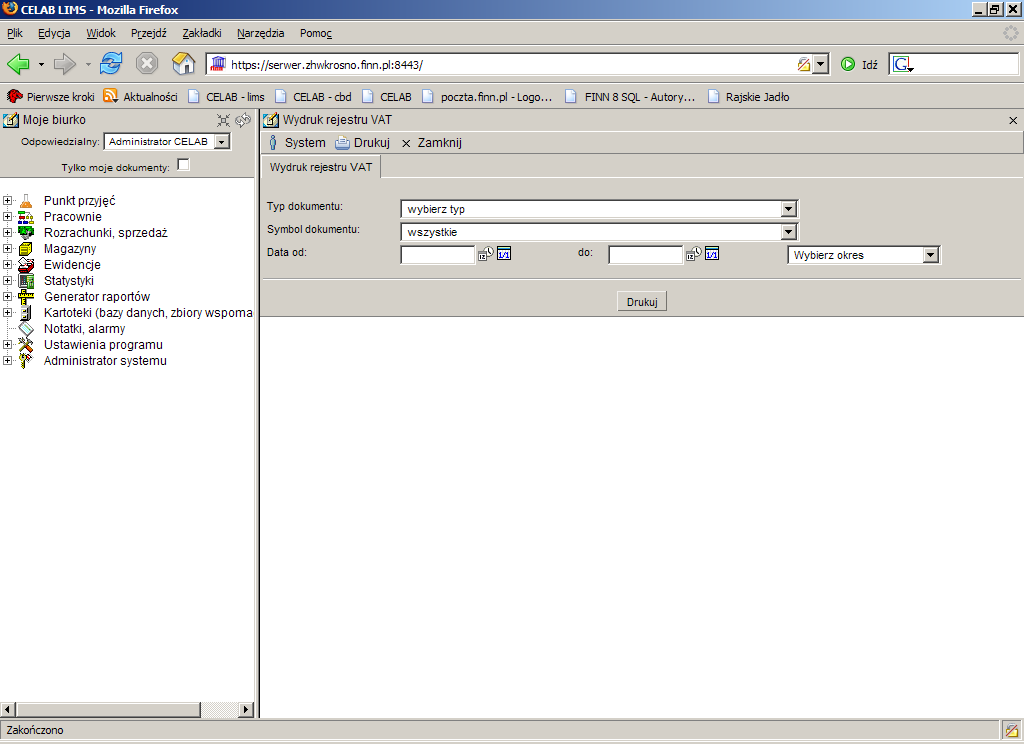Open the Pomoc menu
The height and width of the screenshot is (744, 1024).
pyautogui.click(x=316, y=33)
